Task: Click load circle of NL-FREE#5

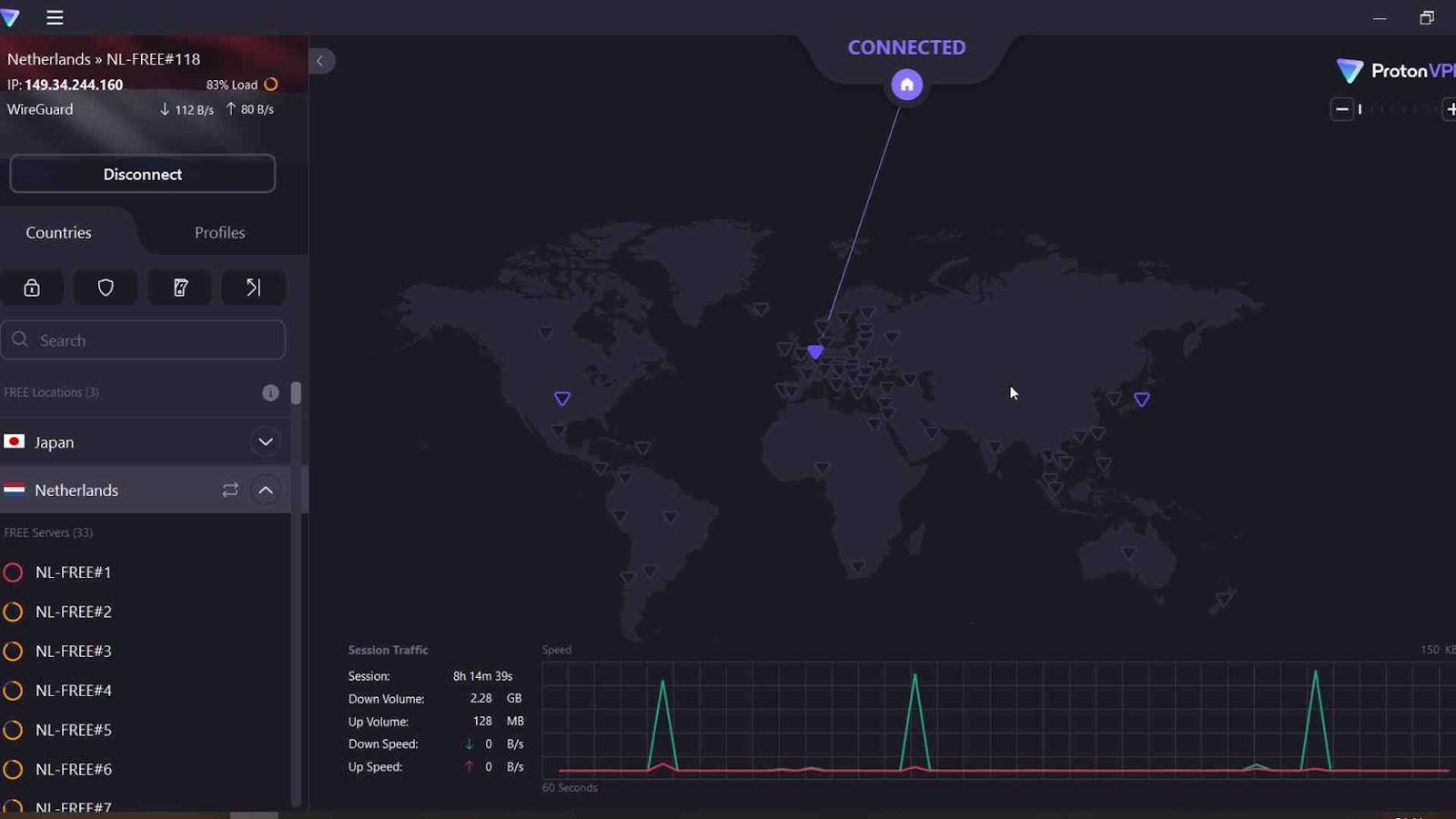Action: (13, 730)
